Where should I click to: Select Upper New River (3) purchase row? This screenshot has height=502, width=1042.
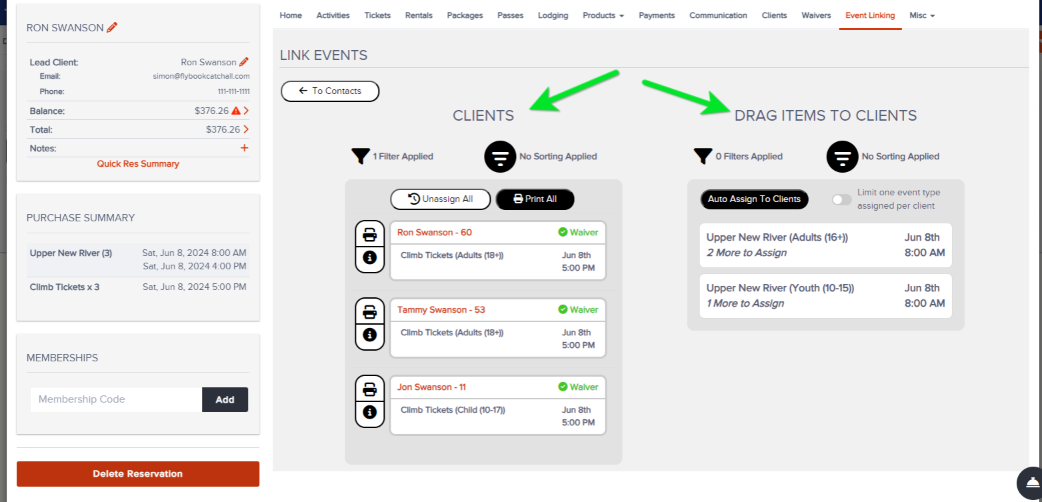pos(138,259)
